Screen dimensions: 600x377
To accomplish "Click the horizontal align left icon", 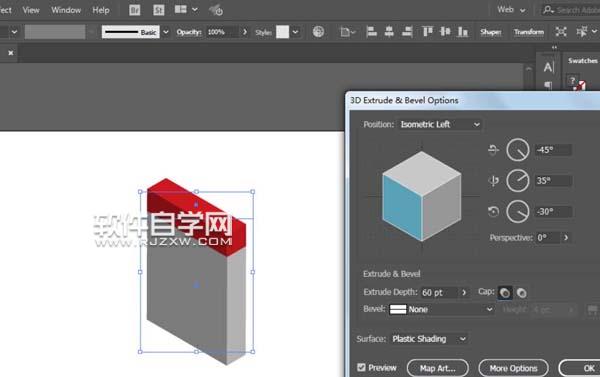I will tap(371, 32).
